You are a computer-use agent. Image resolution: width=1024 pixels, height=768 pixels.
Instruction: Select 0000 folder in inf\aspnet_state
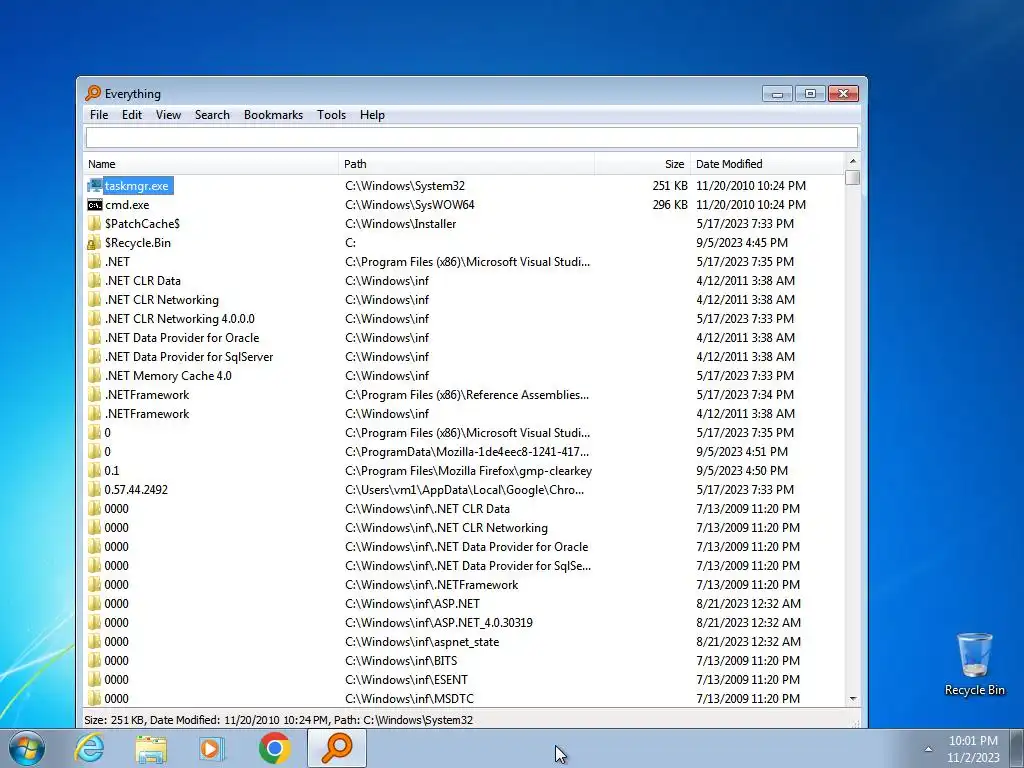(116, 642)
